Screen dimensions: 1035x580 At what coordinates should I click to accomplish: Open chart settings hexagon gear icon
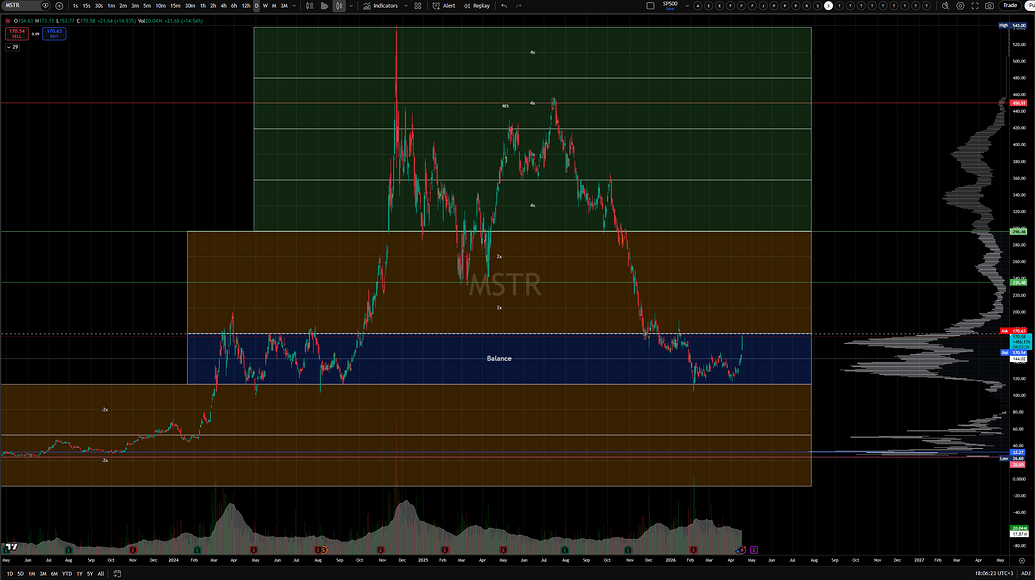960,5
